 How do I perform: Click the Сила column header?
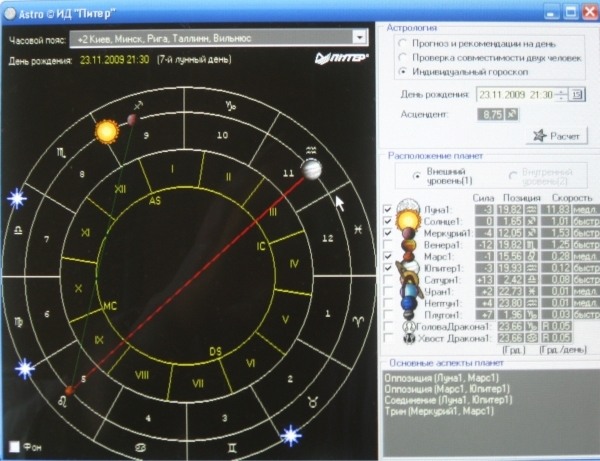coord(483,198)
